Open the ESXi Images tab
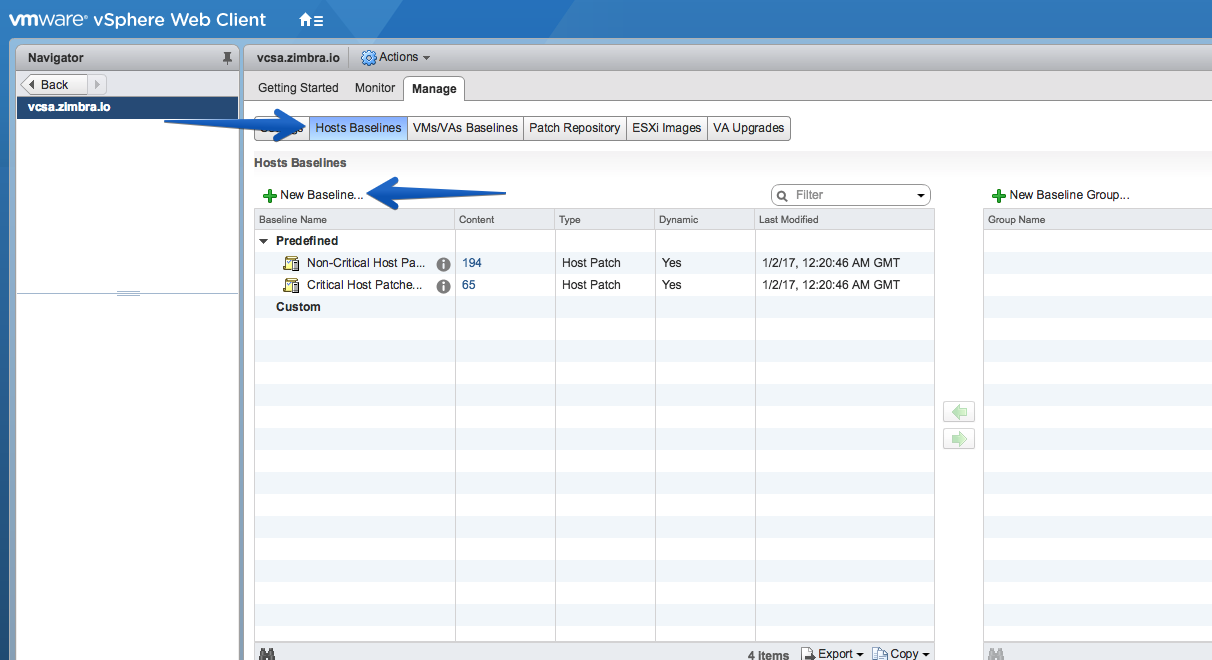Screen dimensions: 1212x660 [666, 128]
